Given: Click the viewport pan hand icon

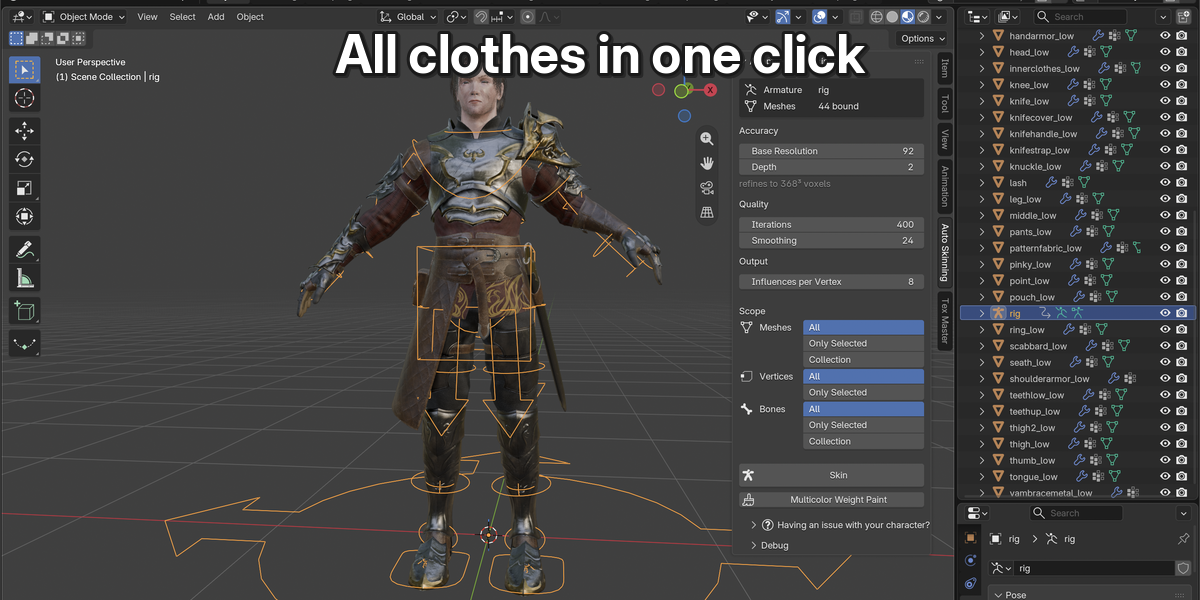Looking at the screenshot, I should click(x=707, y=163).
